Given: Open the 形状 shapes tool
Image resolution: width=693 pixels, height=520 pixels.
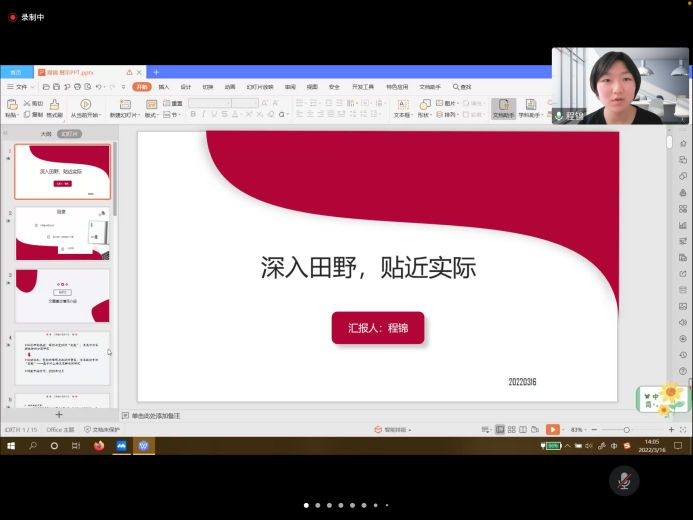Looking at the screenshot, I should pos(424,104).
